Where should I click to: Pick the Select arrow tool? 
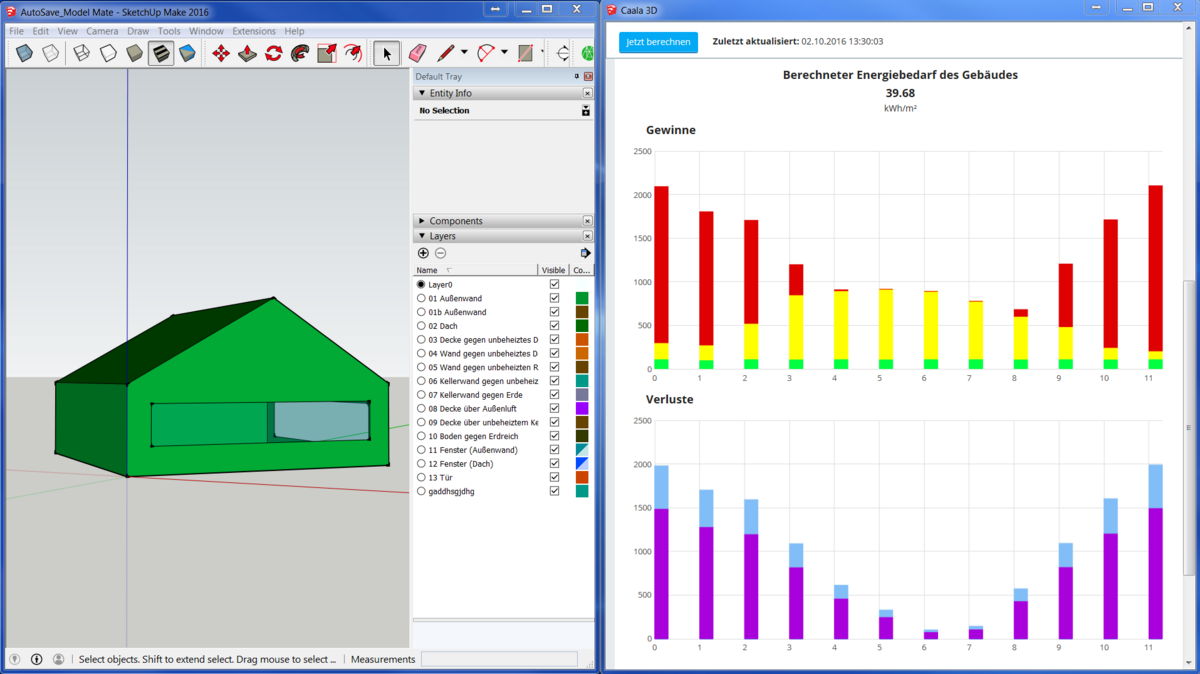[387, 53]
